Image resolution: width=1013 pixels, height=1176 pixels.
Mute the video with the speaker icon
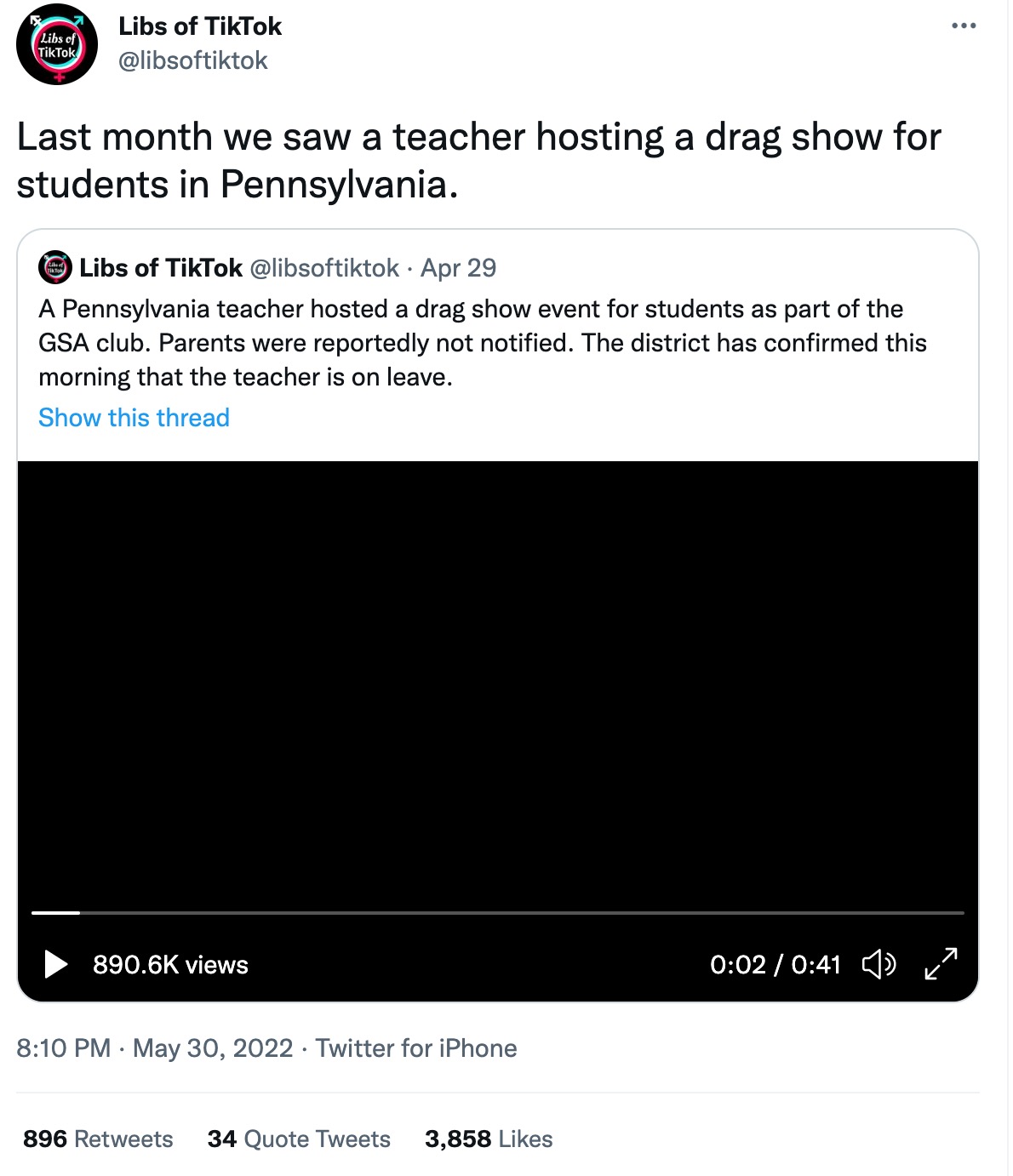pos(879,964)
